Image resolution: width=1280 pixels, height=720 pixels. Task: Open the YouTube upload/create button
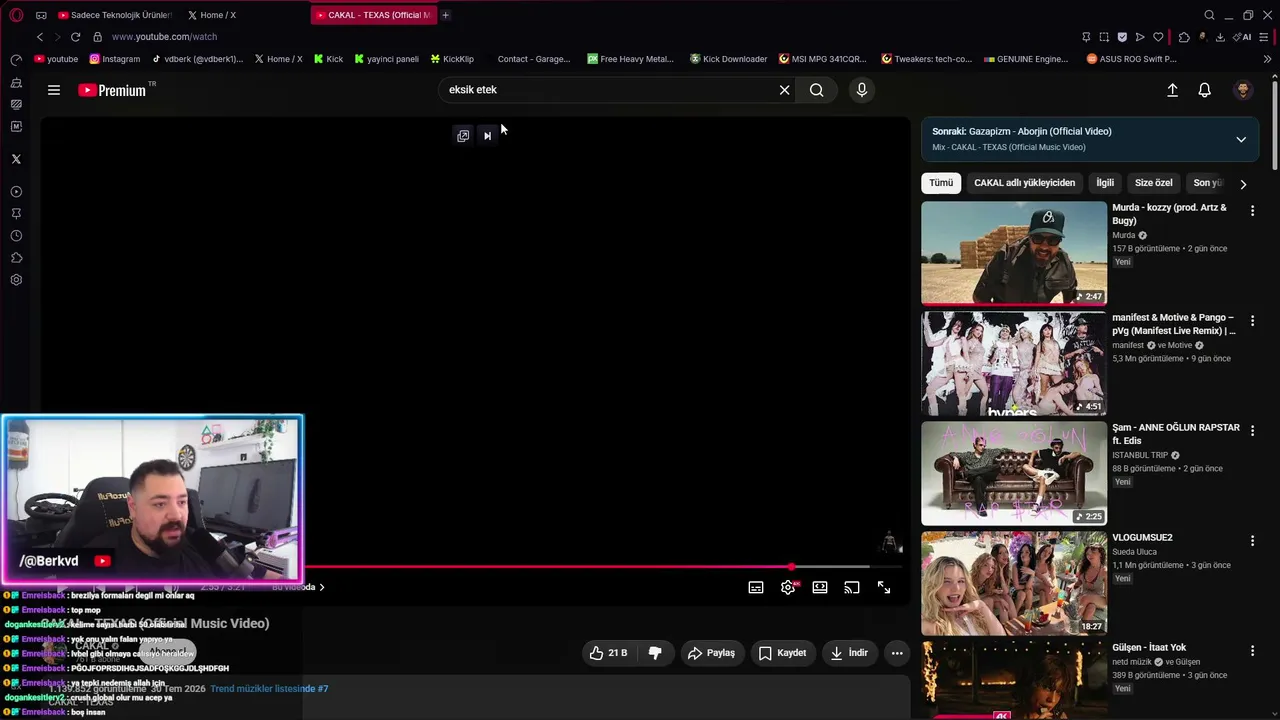[x=1173, y=90]
